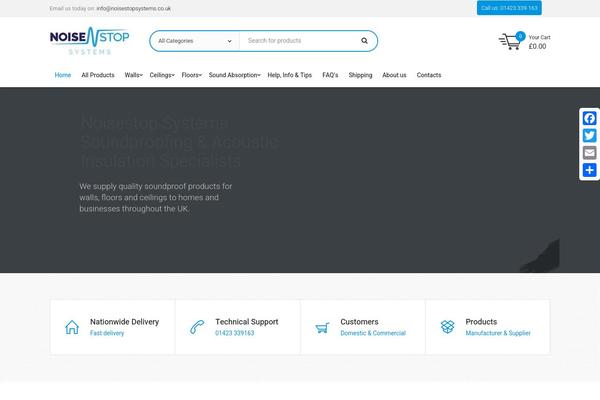Expand the Sound Absorption menu

(x=235, y=75)
